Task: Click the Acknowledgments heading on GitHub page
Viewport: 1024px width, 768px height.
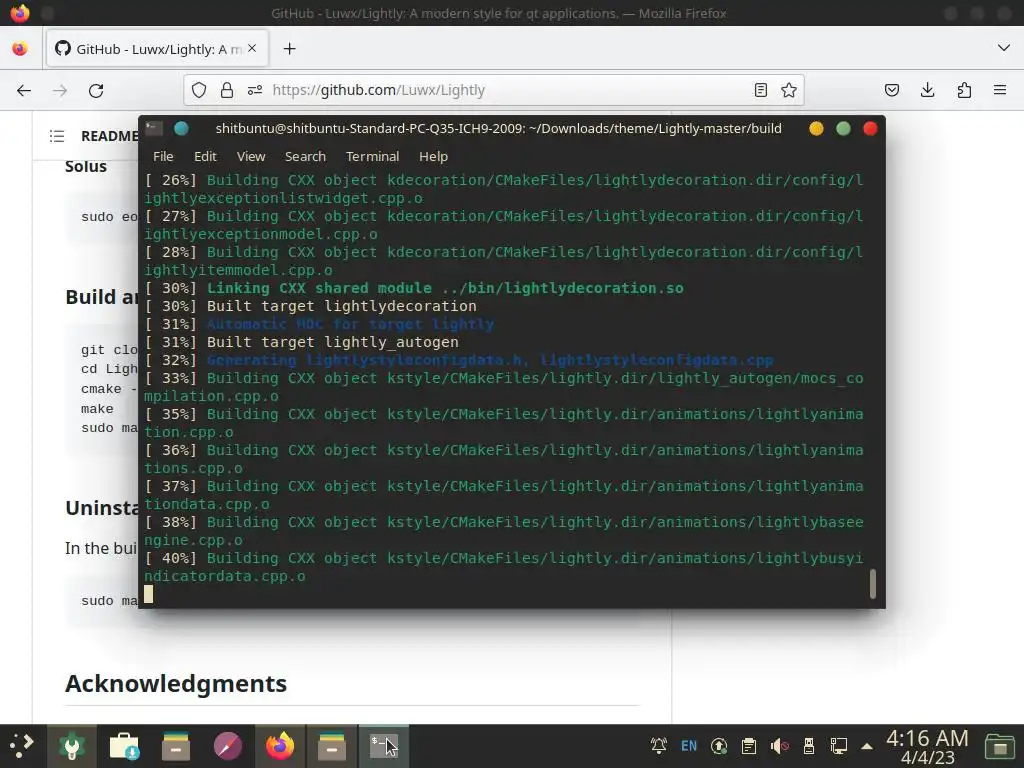Action: tap(176, 684)
